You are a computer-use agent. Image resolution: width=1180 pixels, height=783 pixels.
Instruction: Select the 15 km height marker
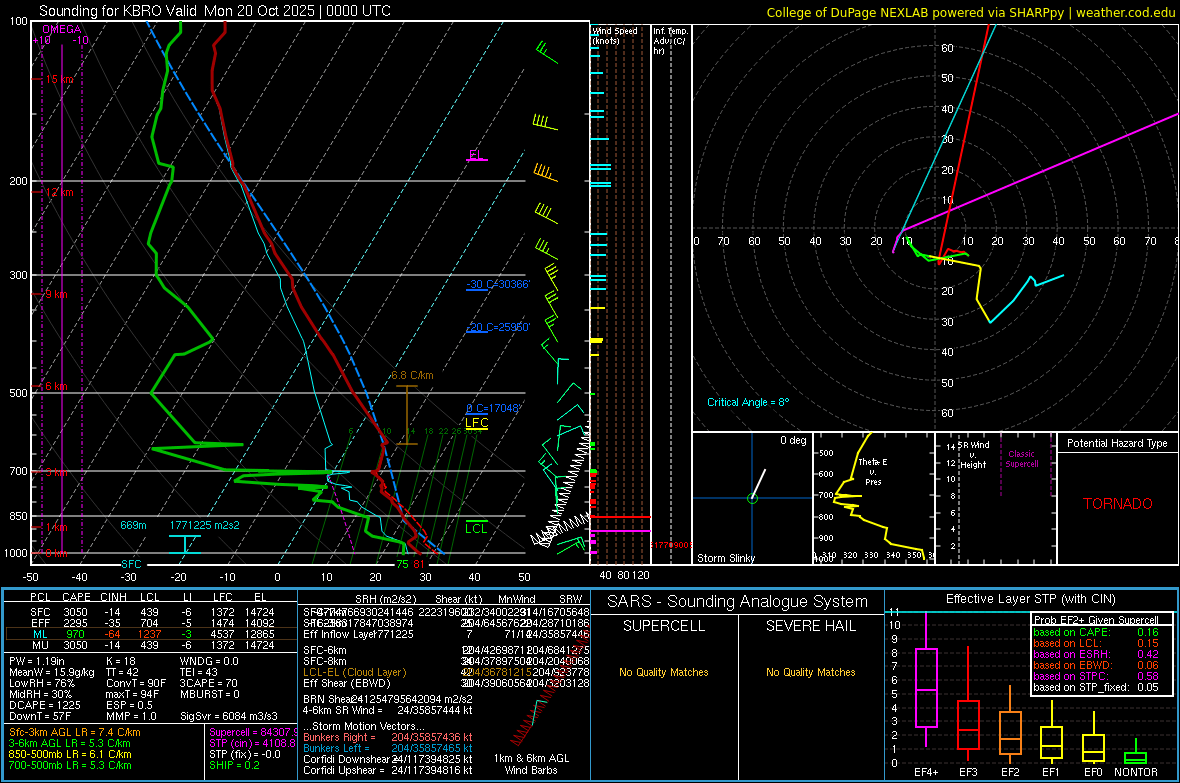(x=59, y=79)
